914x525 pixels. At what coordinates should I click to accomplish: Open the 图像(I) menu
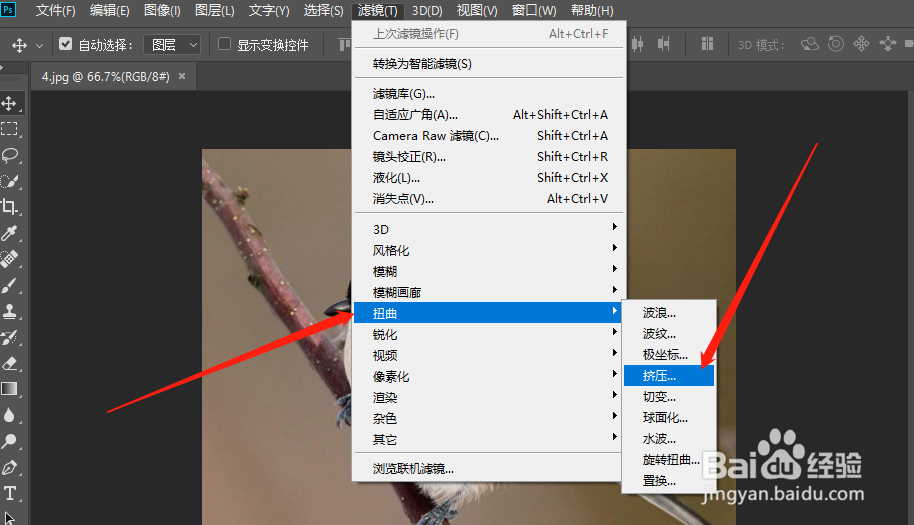point(162,10)
